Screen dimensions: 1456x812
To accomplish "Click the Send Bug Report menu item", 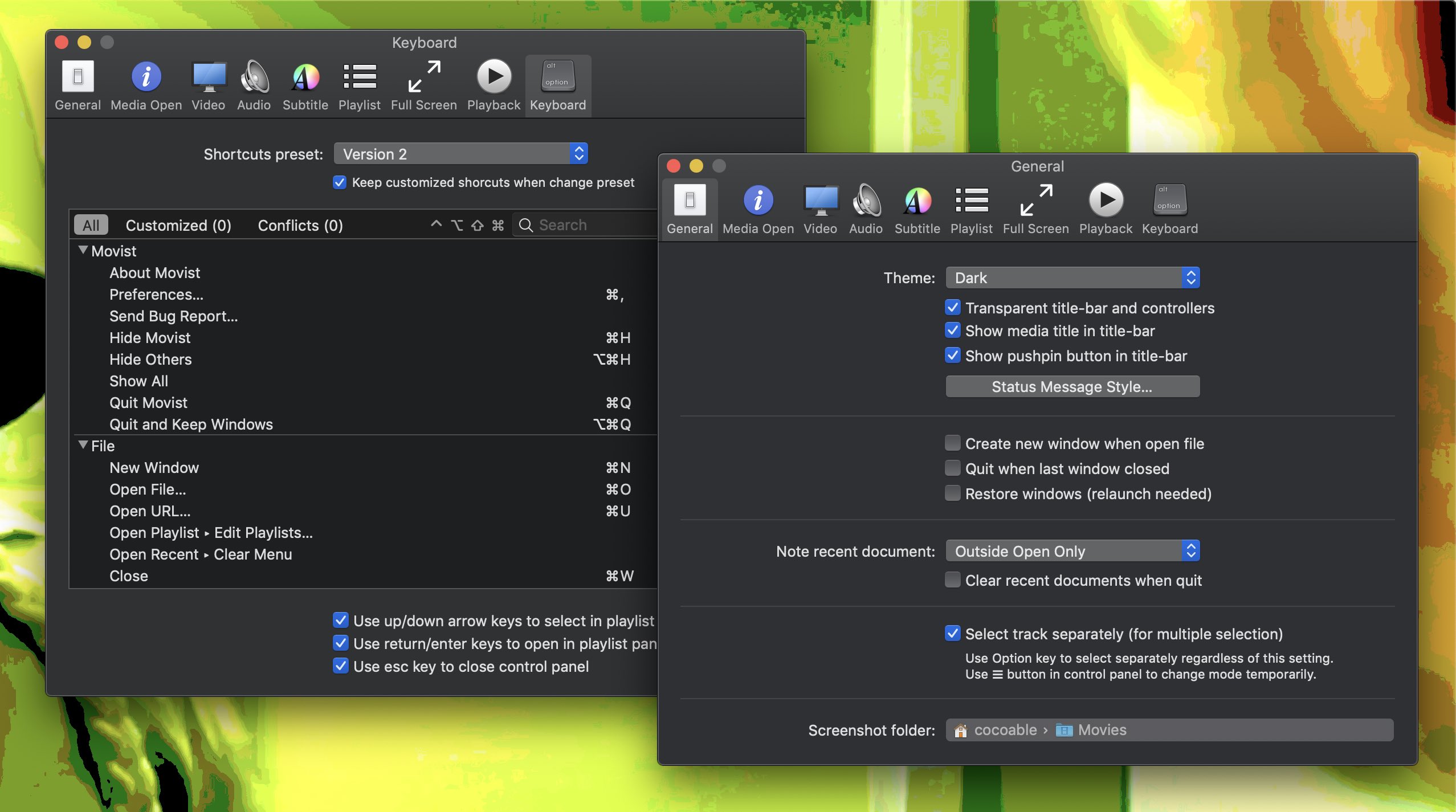I will tap(173, 315).
